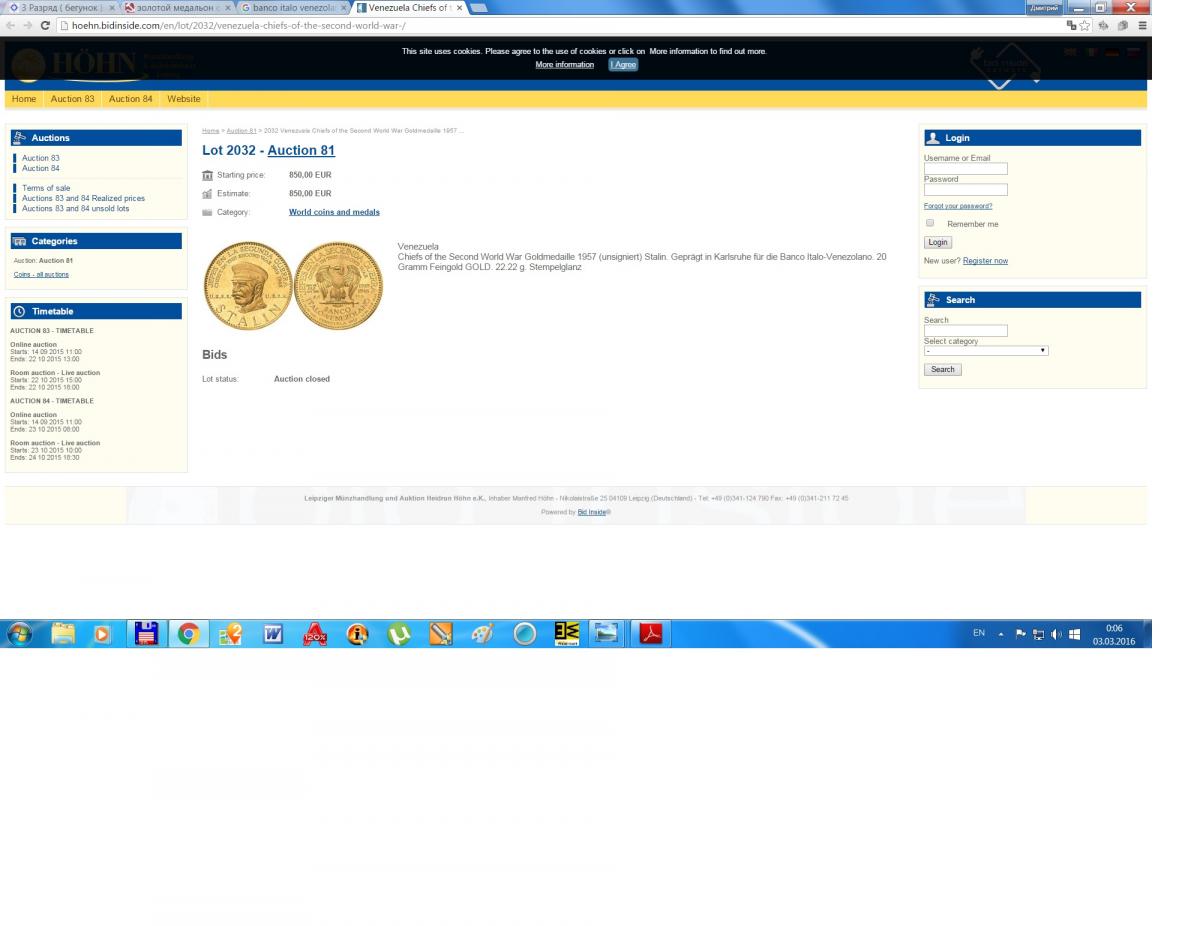Open the Paint palette taskbar icon

(483, 633)
